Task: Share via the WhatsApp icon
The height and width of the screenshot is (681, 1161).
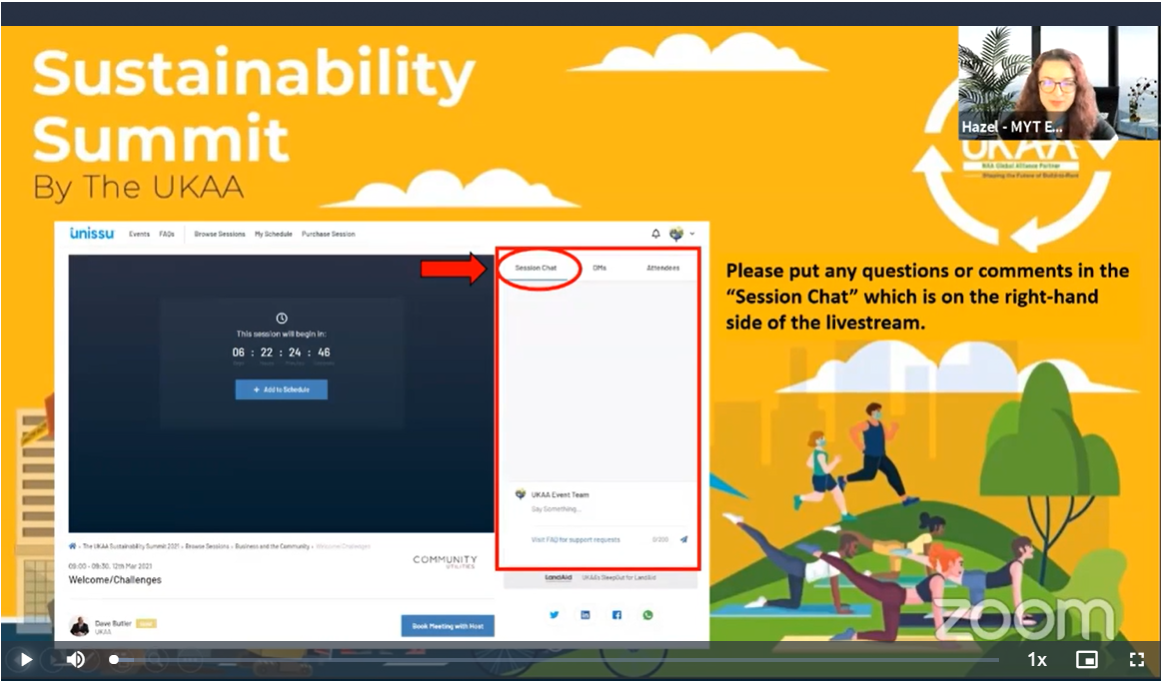Action: pyautogui.click(x=648, y=615)
